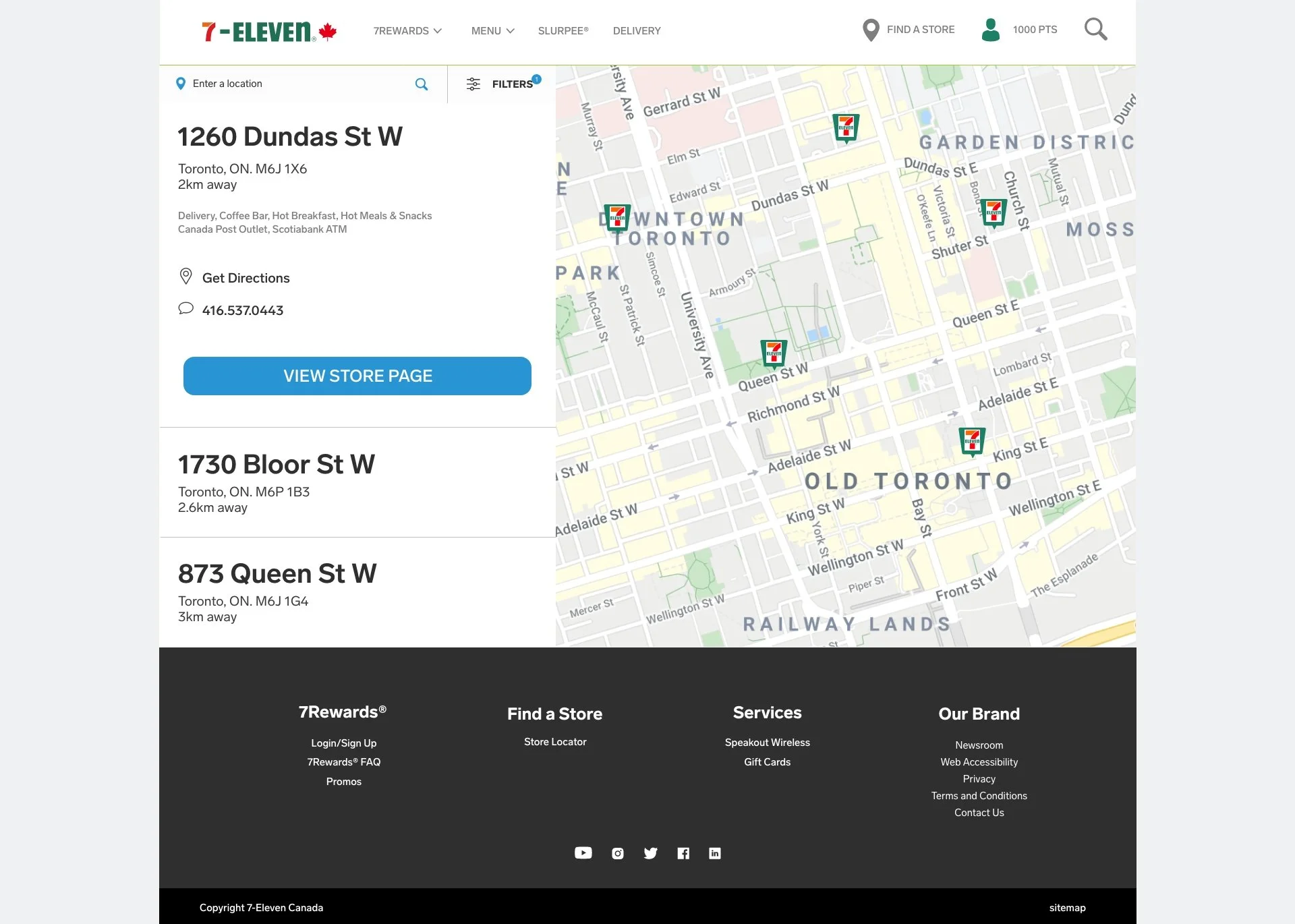Open the header search magnifier icon
Screen dimensions: 1295x924
coord(1095,30)
